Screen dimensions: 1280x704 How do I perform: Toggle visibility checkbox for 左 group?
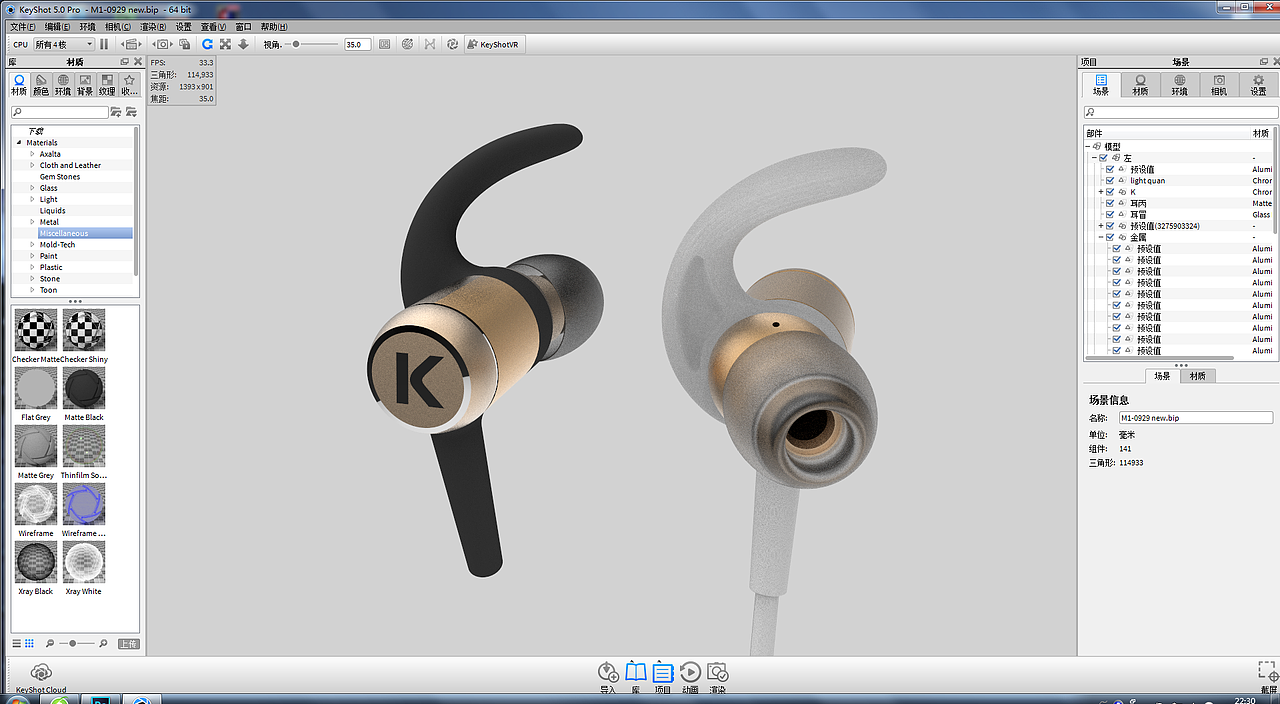point(1103,158)
